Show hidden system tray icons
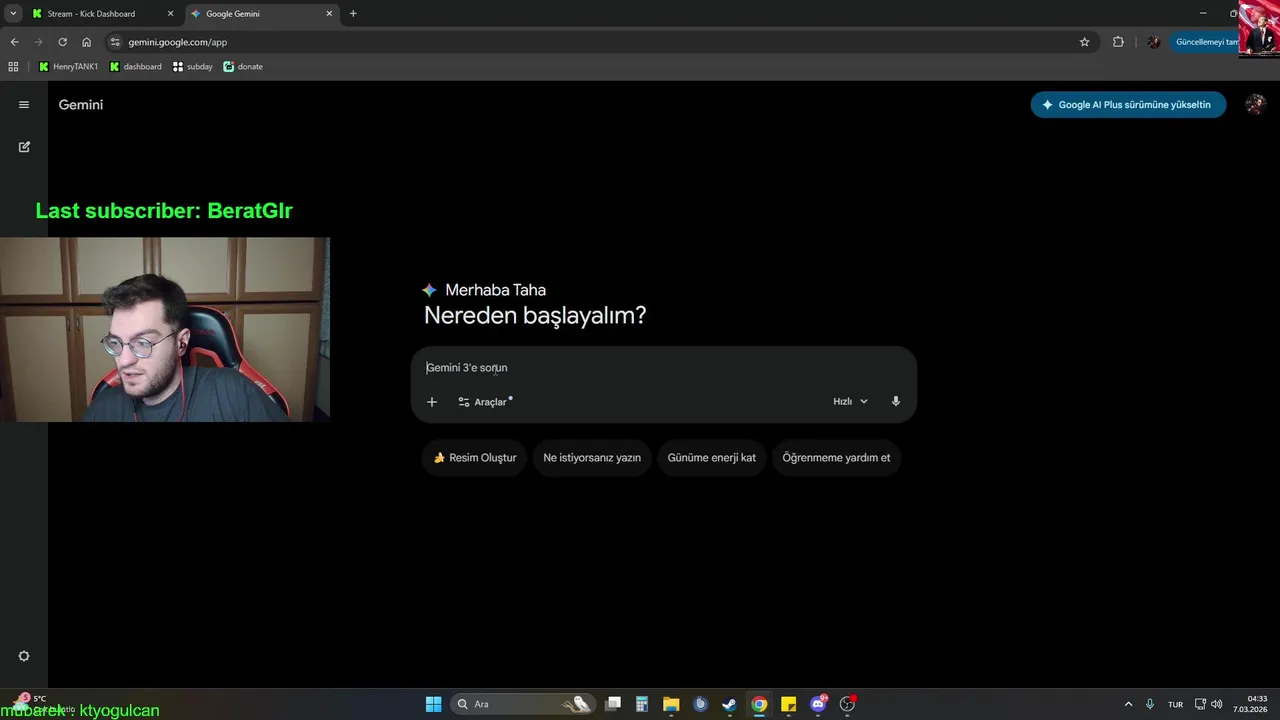The height and width of the screenshot is (720, 1280). [1129, 704]
